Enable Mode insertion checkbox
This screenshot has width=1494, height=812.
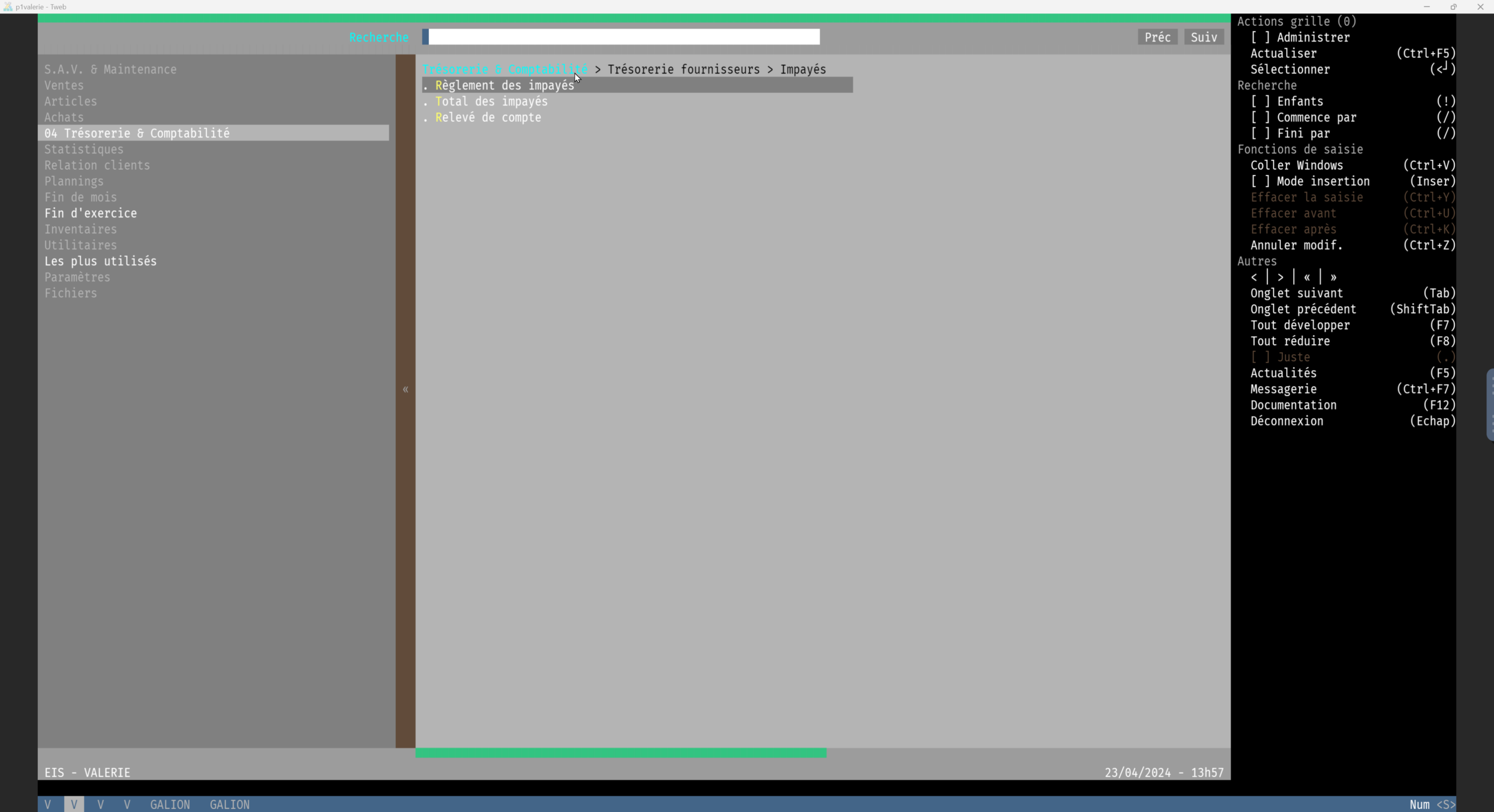(x=1260, y=181)
